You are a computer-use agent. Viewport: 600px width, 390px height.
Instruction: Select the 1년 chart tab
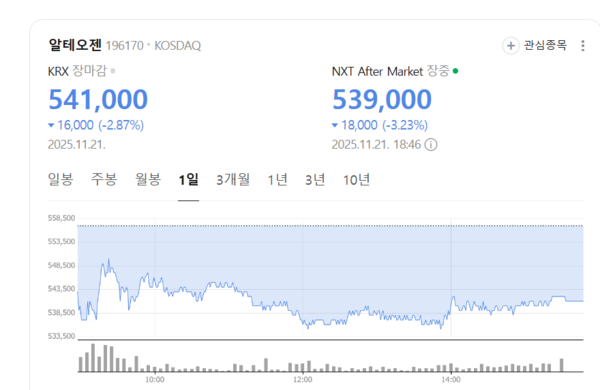(277, 179)
